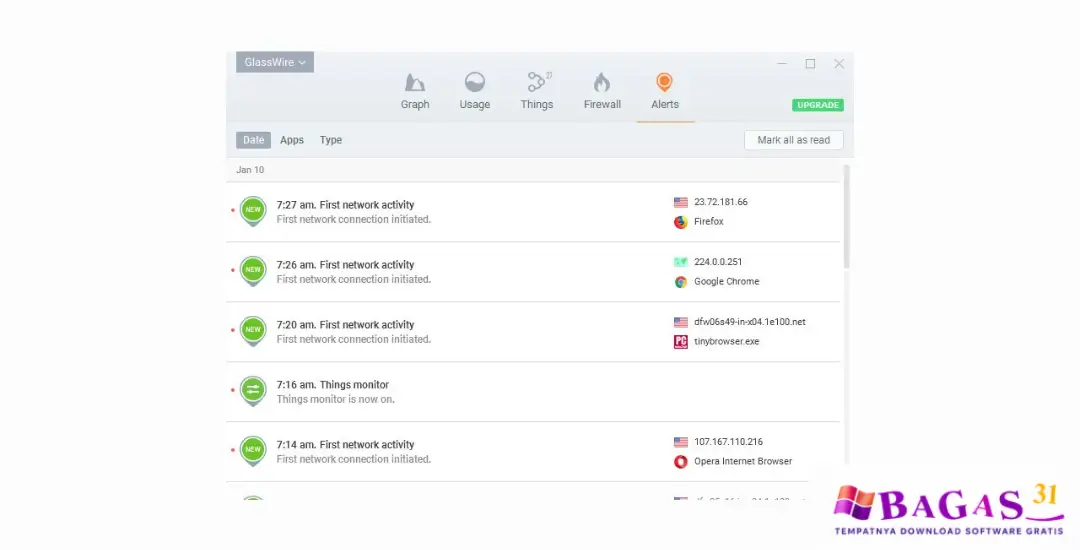Open the Firewall tab
The width and height of the screenshot is (1080, 550).
tap(602, 92)
